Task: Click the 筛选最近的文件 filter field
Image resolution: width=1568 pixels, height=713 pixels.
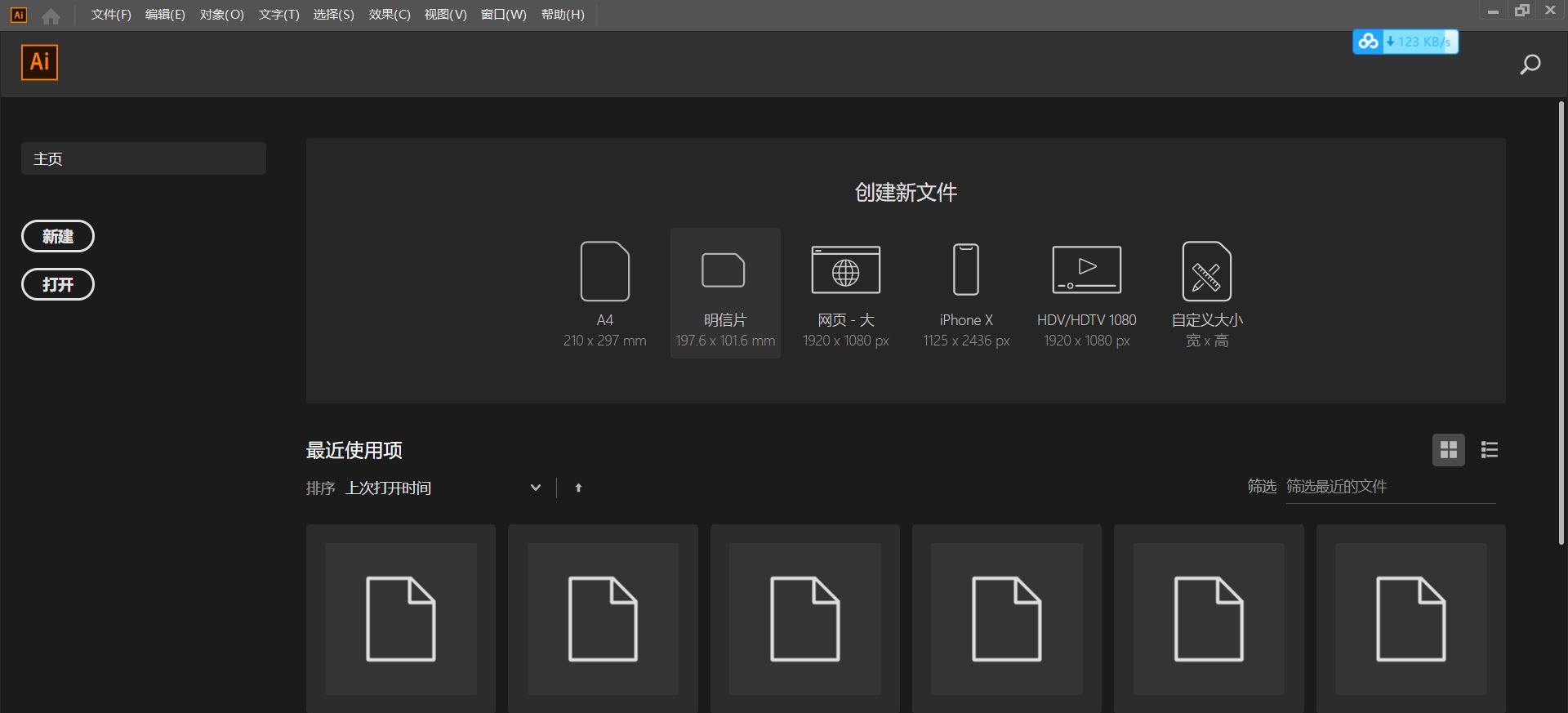Action: [1390, 487]
